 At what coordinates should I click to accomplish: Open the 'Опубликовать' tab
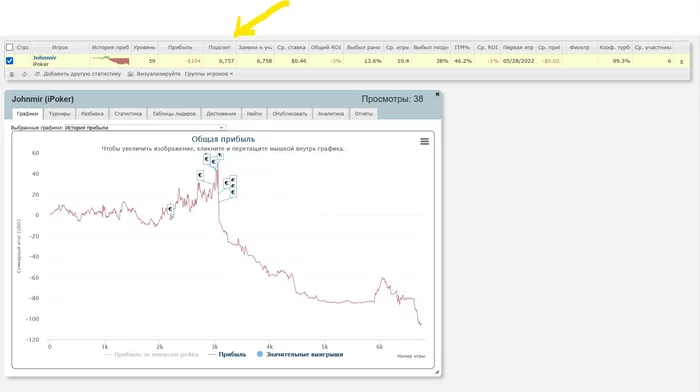(290, 114)
